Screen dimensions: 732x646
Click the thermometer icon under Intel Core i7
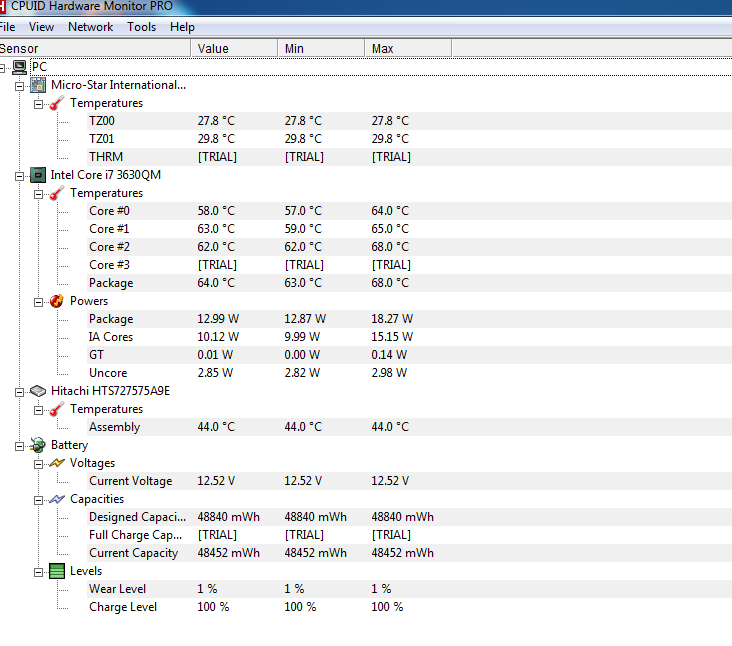(x=56, y=193)
